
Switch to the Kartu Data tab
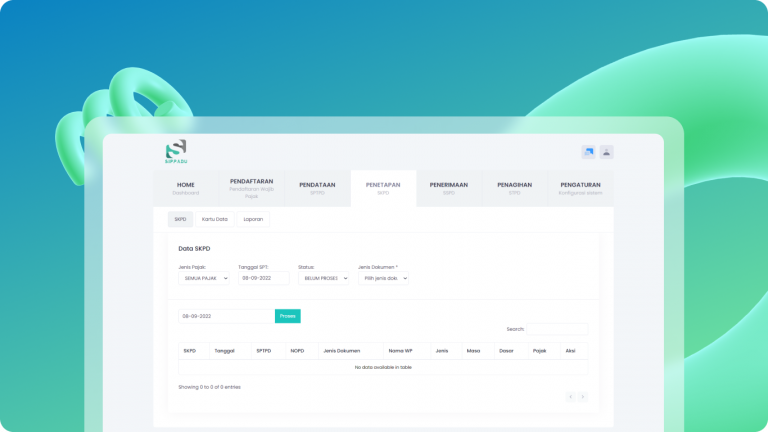[214, 218]
